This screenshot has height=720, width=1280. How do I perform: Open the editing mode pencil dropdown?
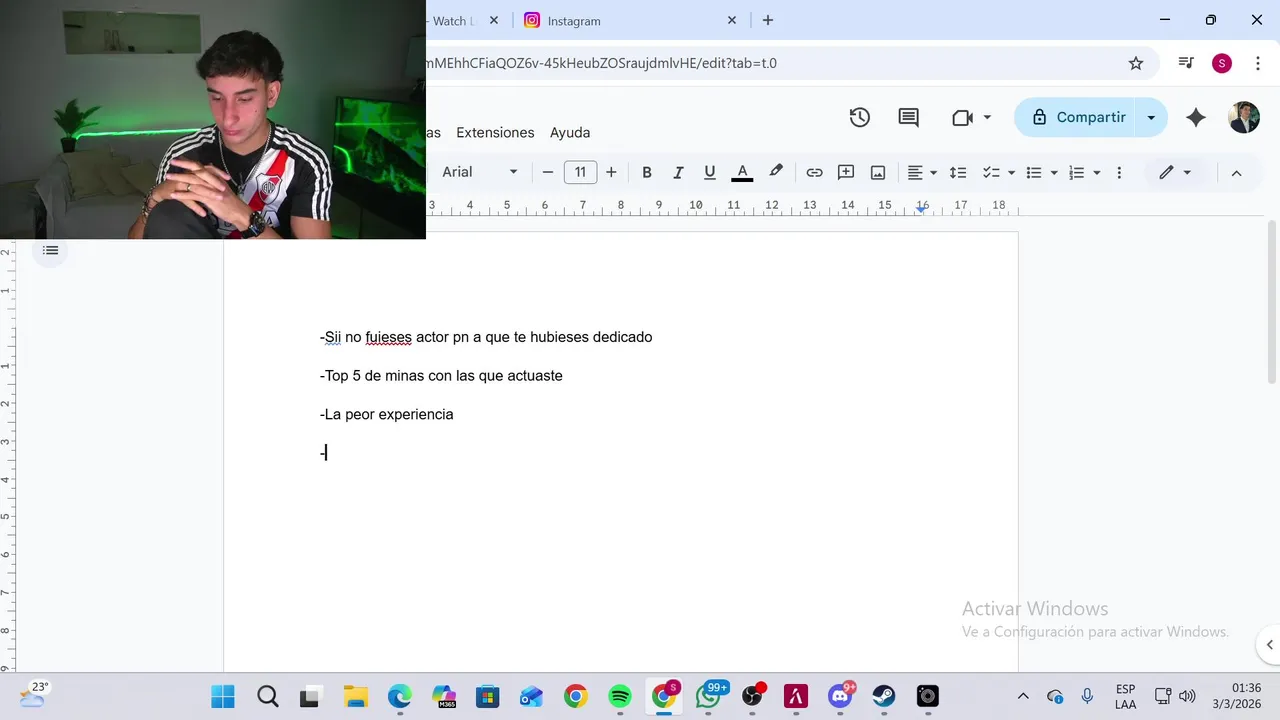tap(1175, 172)
